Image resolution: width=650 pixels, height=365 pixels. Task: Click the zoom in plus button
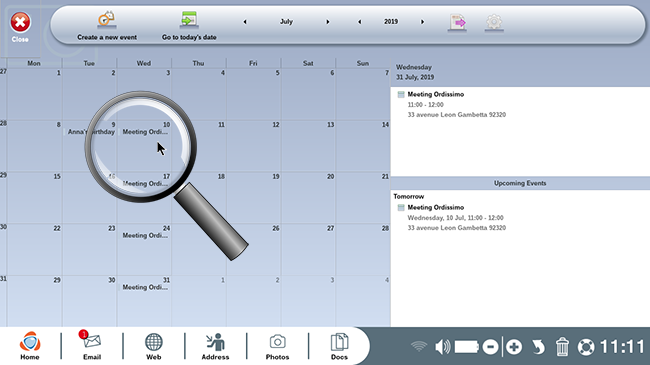(514, 347)
